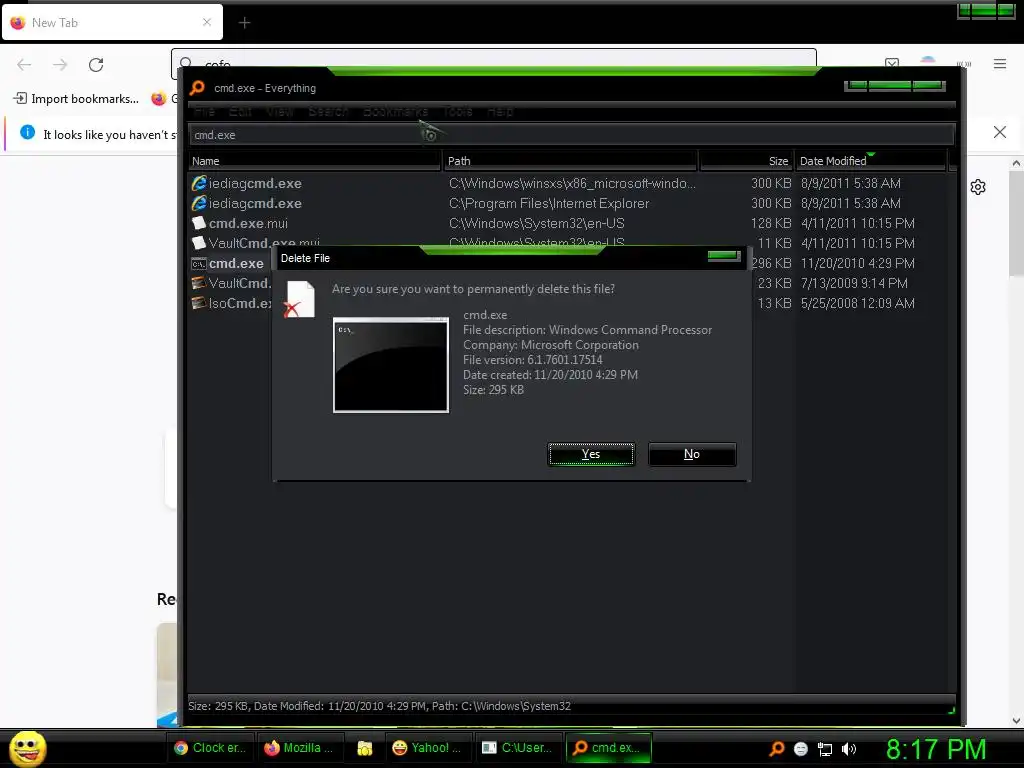Click console icon next to cmd.exe

coord(199,264)
